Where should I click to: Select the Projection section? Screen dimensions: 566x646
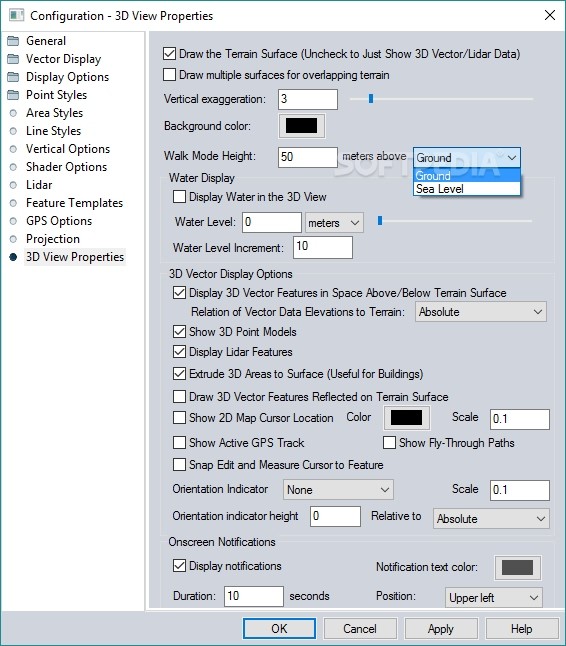(53, 239)
